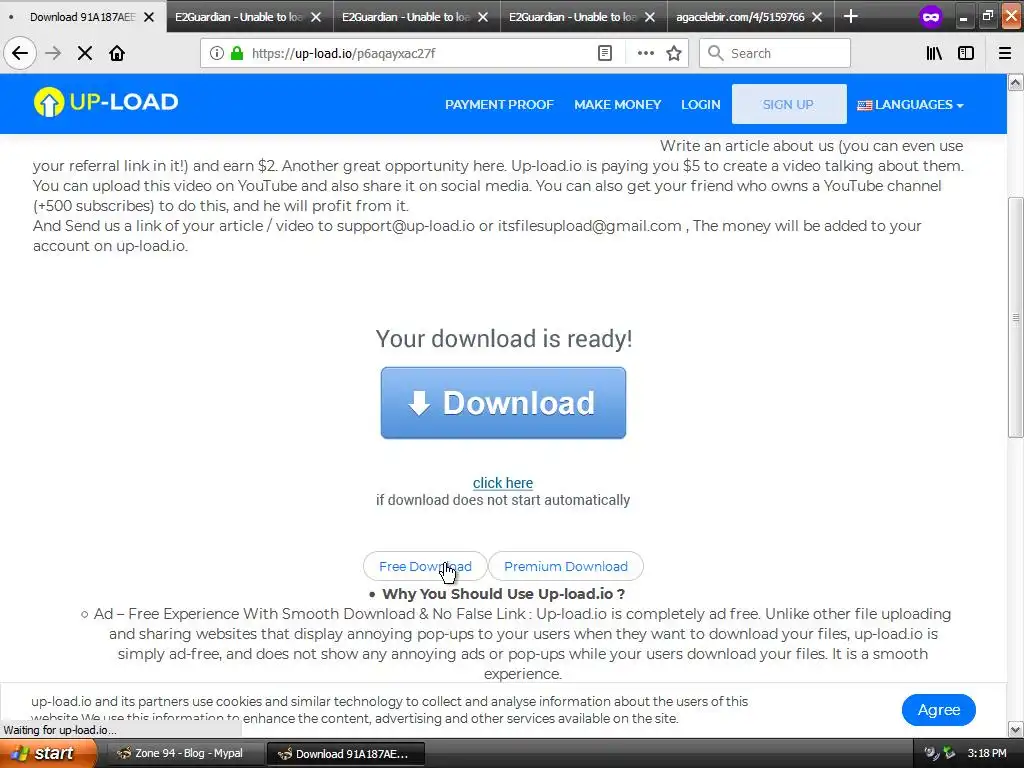Close the agacelebir.com tab

click(817, 17)
